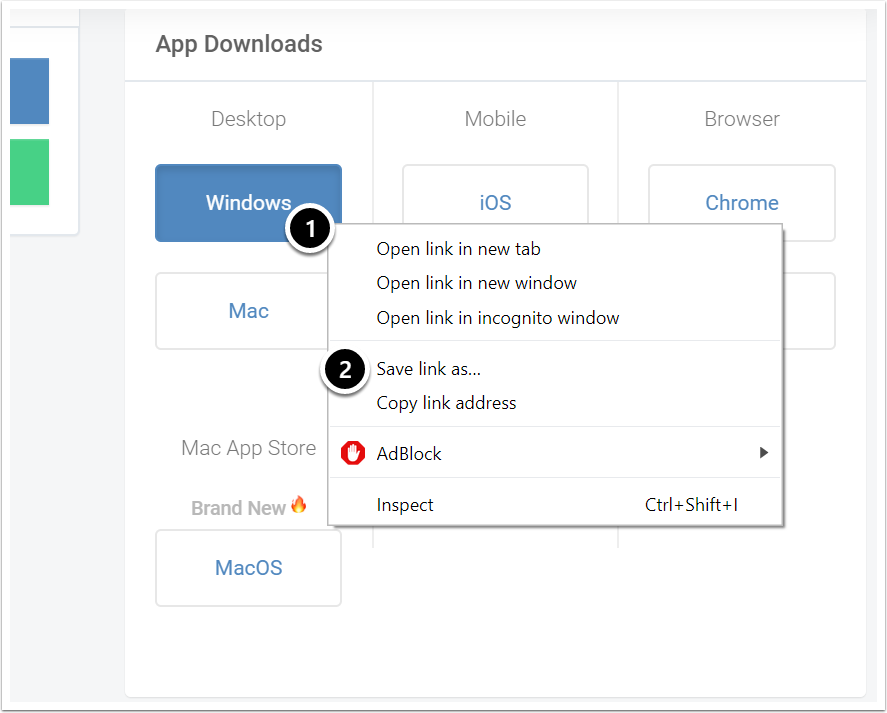Image resolution: width=887 pixels, height=713 pixels.
Task: Expand the AdBlock submenu arrow
Action: coord(764,453)
